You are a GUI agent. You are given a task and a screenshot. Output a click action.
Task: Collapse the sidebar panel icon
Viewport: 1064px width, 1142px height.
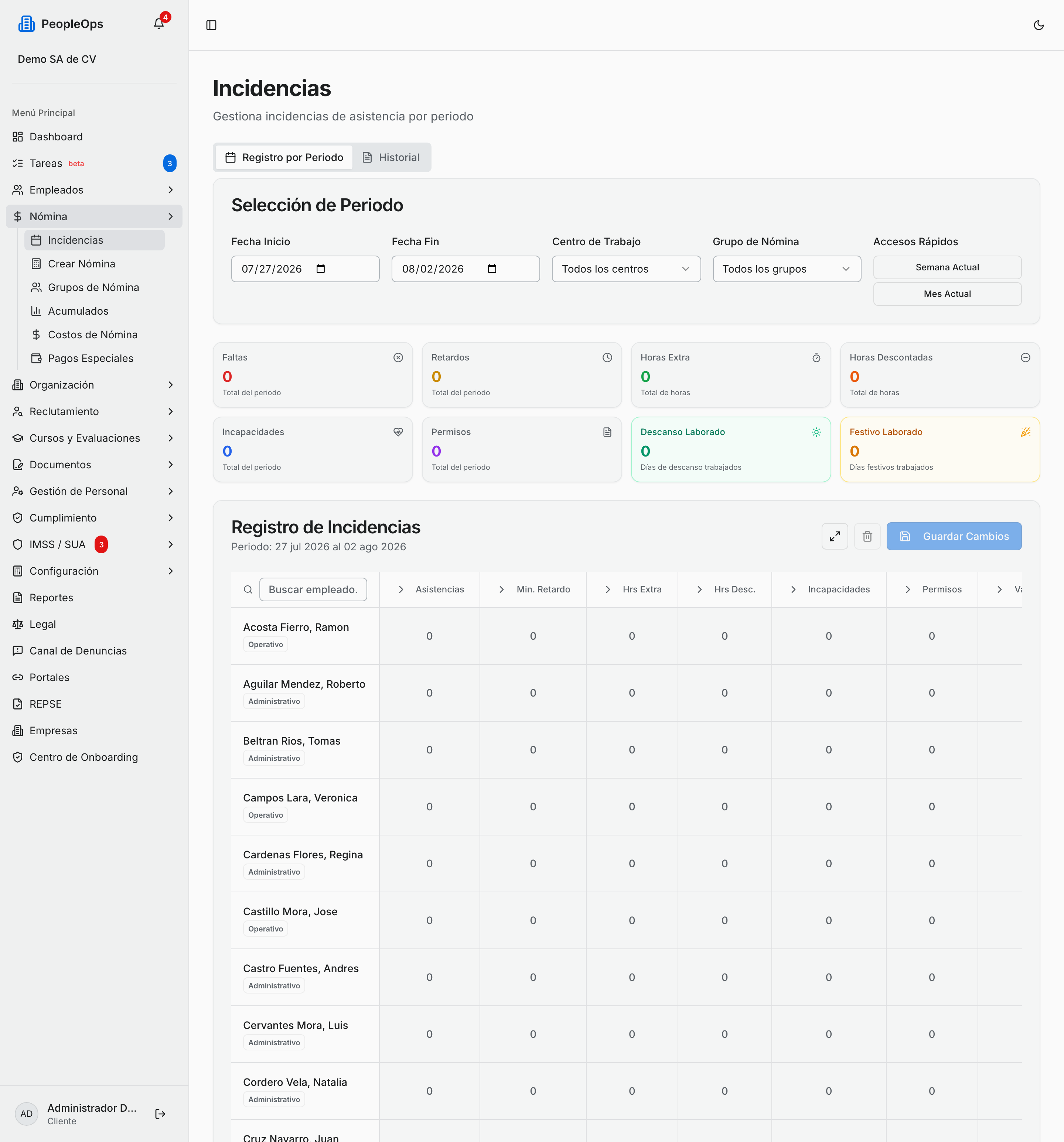click(211, 25)
